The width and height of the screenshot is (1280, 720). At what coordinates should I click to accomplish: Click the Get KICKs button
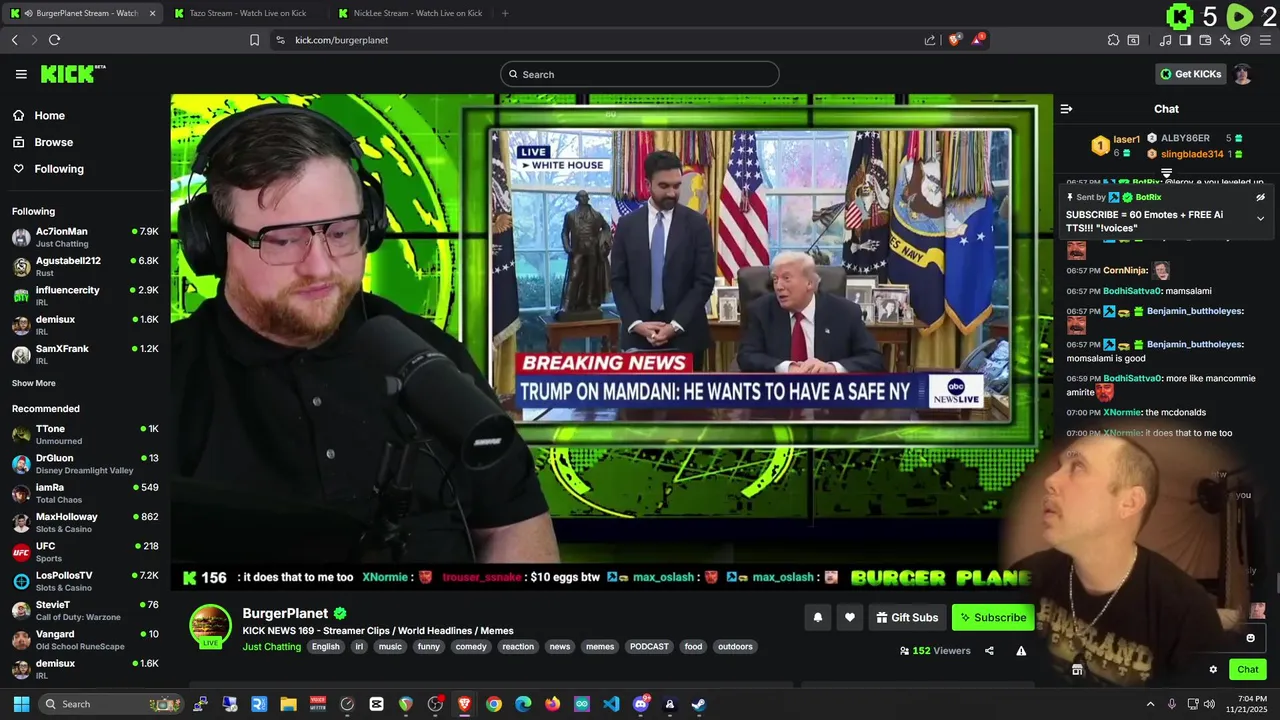click(1190, 74)
